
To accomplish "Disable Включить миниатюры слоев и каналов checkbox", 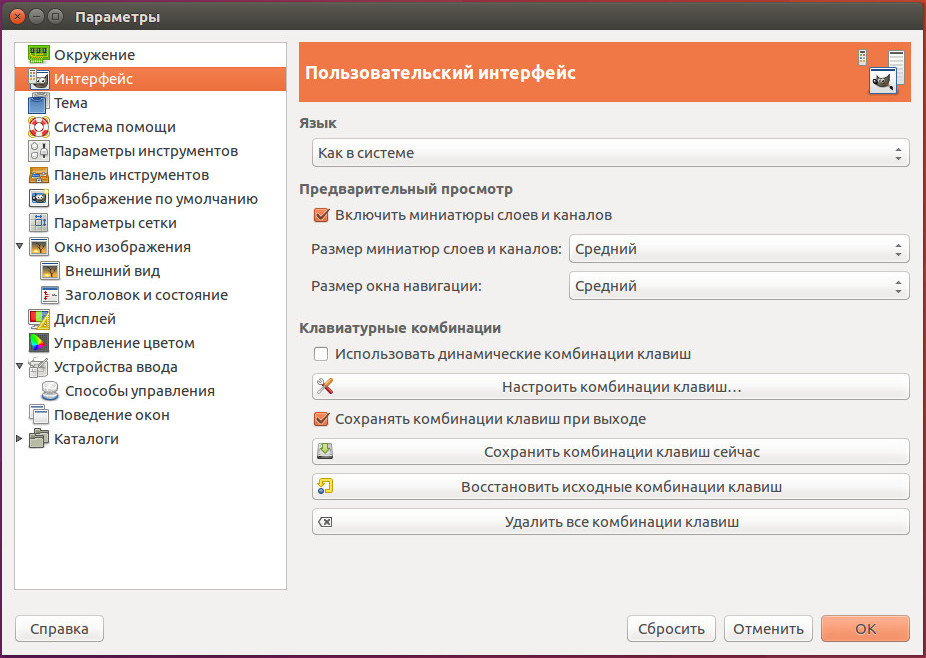I will pos(321,215).
